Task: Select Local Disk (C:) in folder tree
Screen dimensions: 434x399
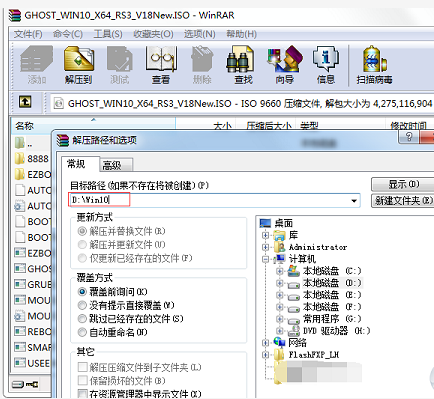Action: click(324, 271)
